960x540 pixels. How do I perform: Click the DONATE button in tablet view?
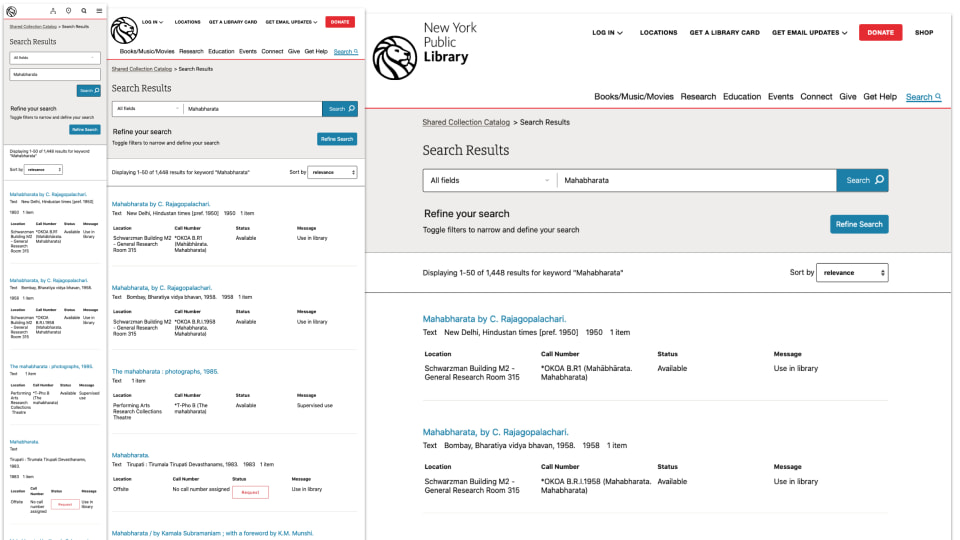(340, 22)
